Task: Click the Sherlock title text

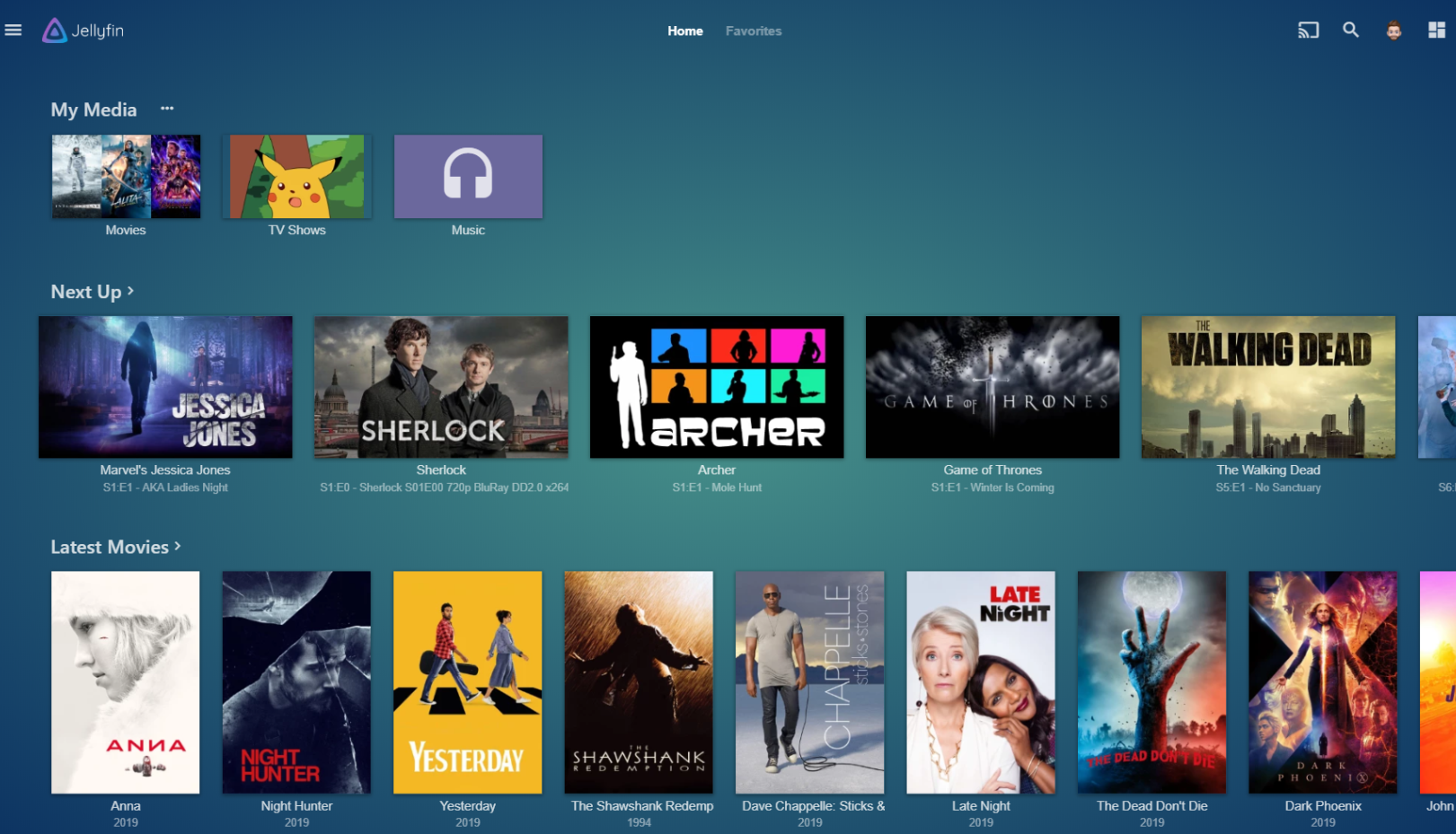Action: (441, 470)
